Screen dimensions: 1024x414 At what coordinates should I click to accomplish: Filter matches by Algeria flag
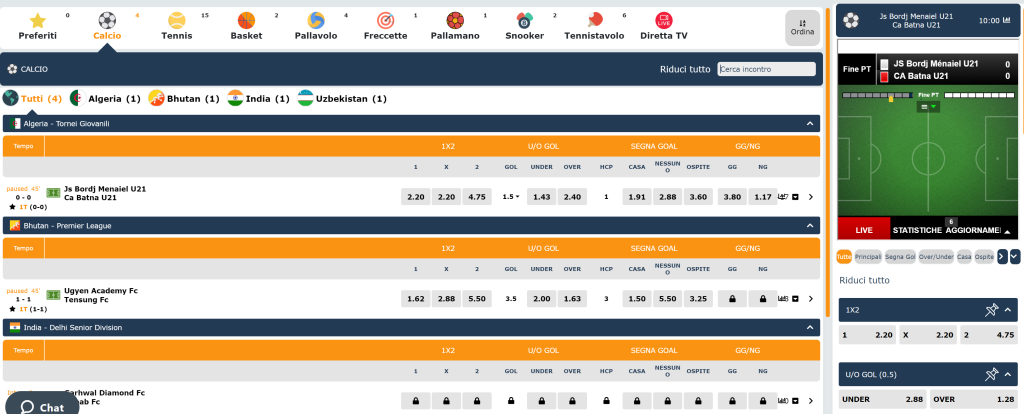[78, 99]
